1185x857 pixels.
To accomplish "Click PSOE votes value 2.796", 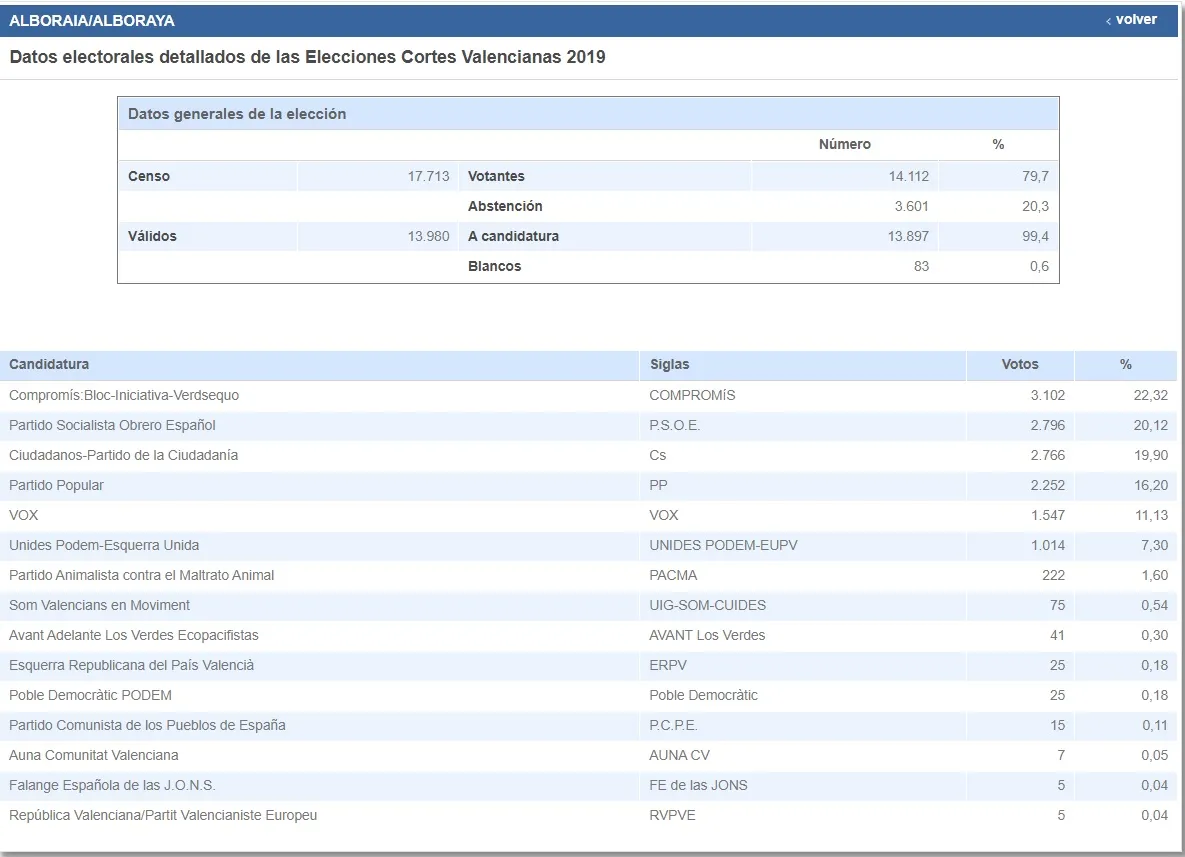I will pyautogui.click(x=1047, y=425).
